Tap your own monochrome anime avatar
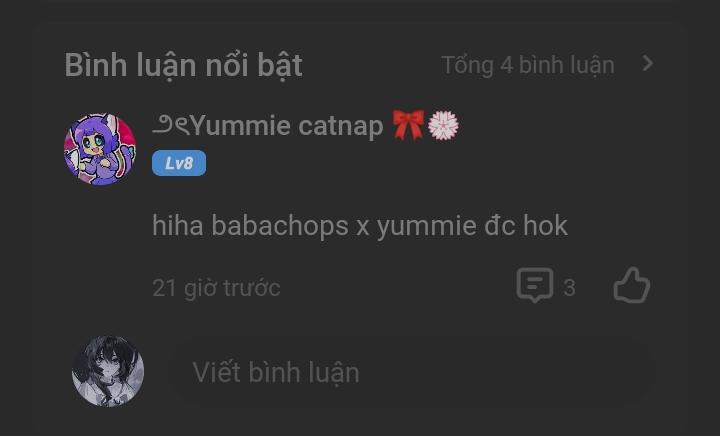 108,371
